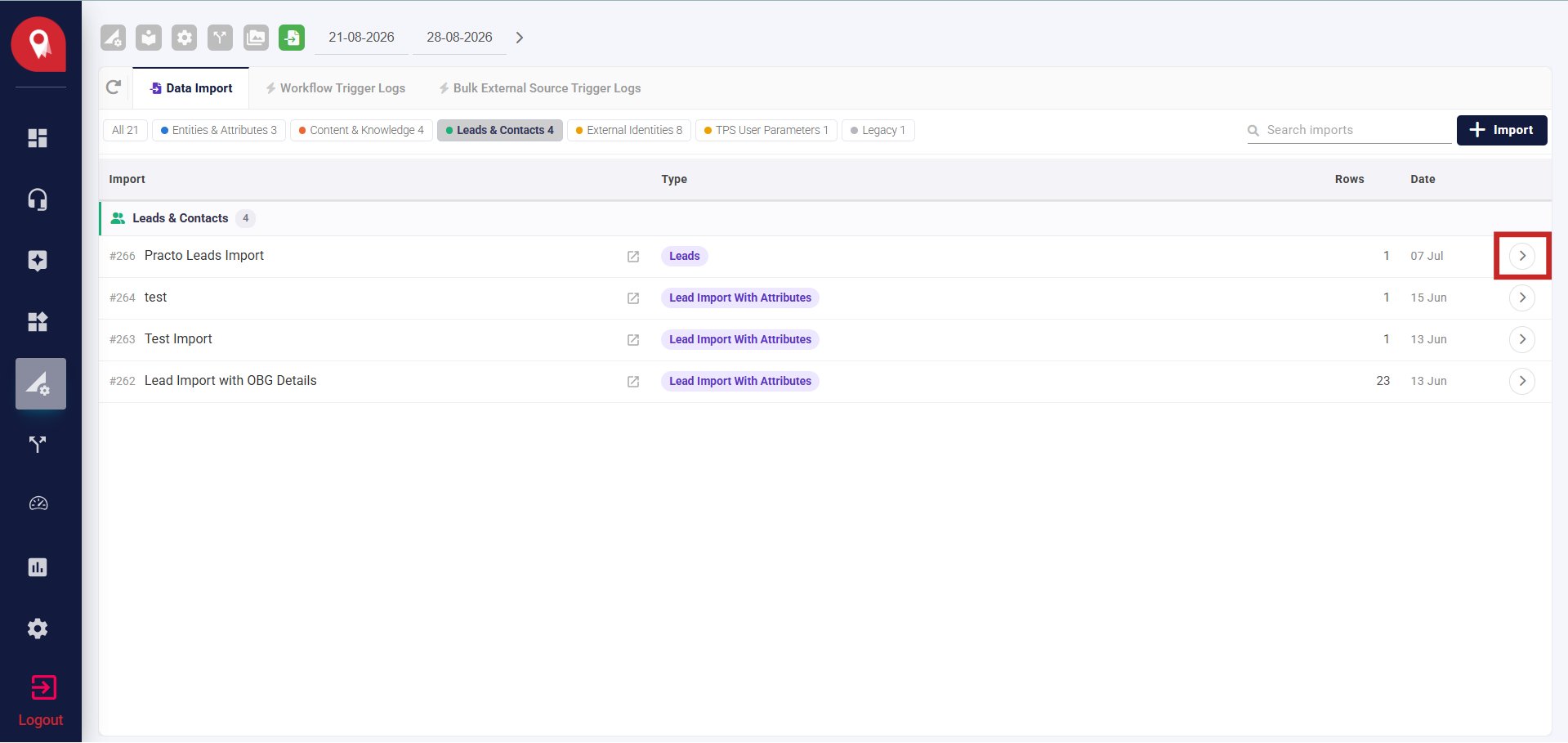Switch to Workflow Trigger Logs tab

click(335, 88)
